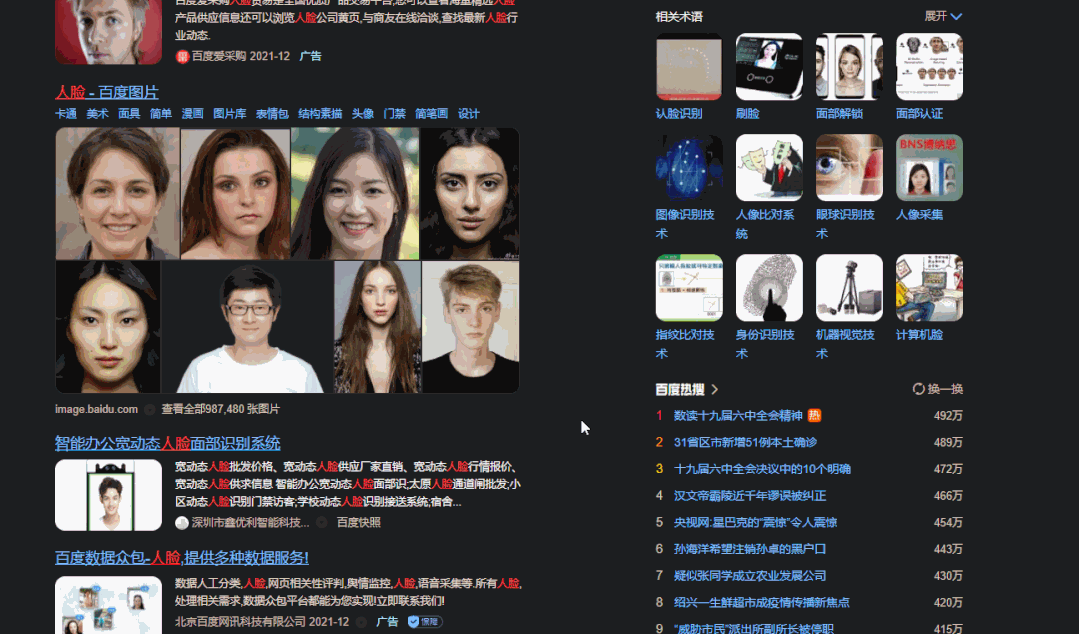Viewport: 1079px width, 634px height.
Task: Open the 百度数据众包 ad thumbnail image
Action: (108, 605)
